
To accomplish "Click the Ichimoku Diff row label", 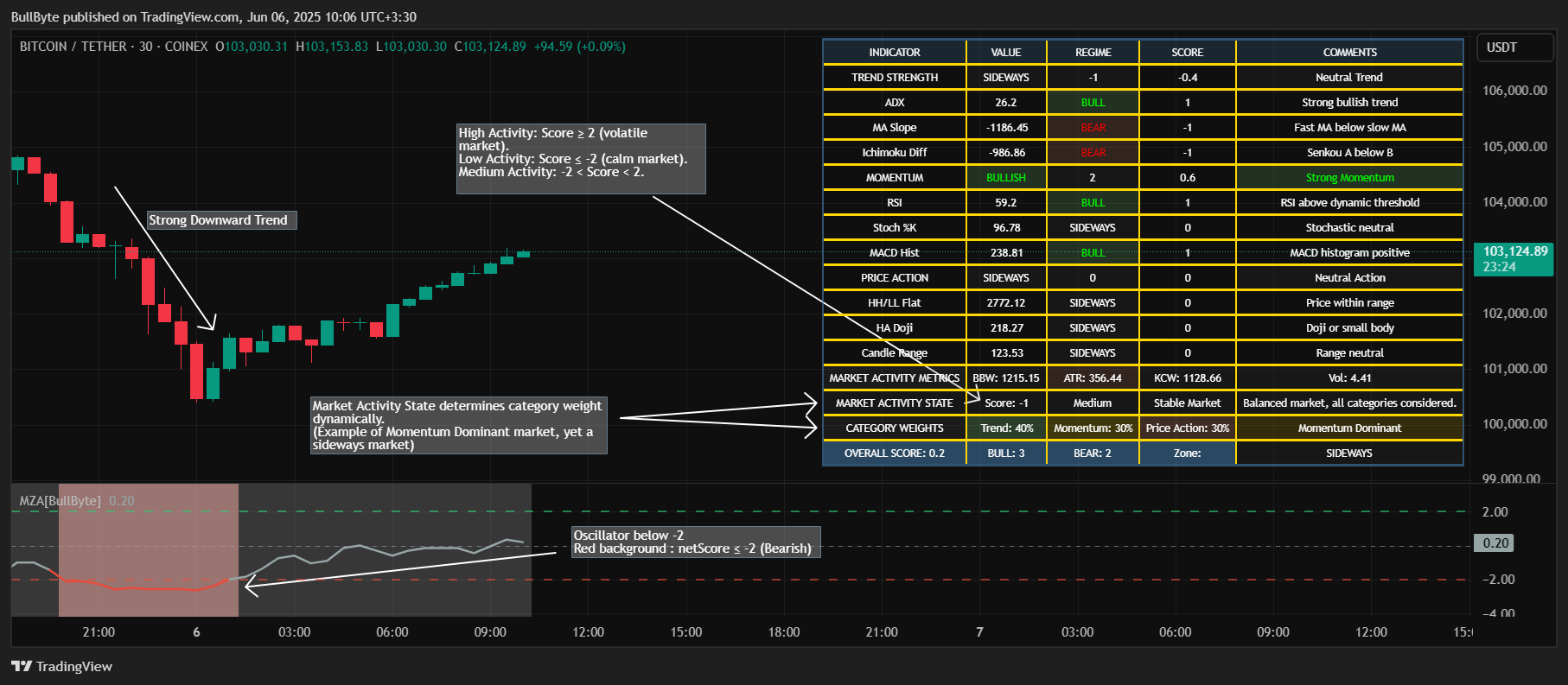I will [x=895, y=152].
